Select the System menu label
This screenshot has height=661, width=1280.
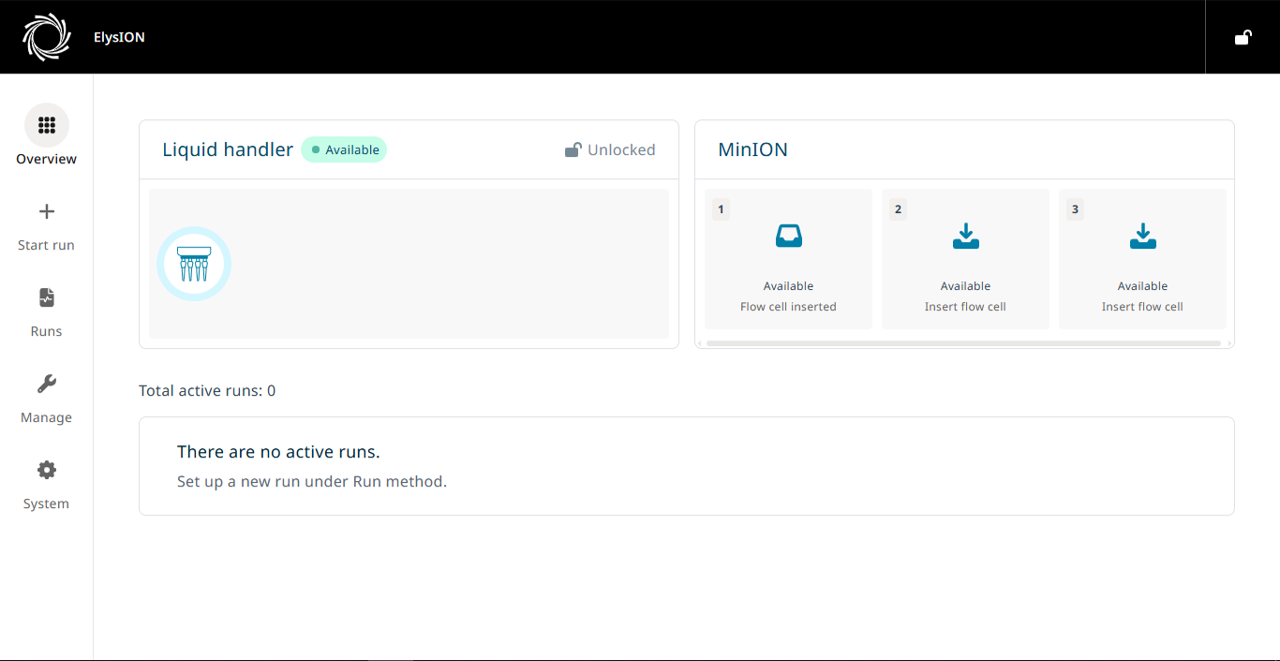pyautogui.click(x=46, y=503)
